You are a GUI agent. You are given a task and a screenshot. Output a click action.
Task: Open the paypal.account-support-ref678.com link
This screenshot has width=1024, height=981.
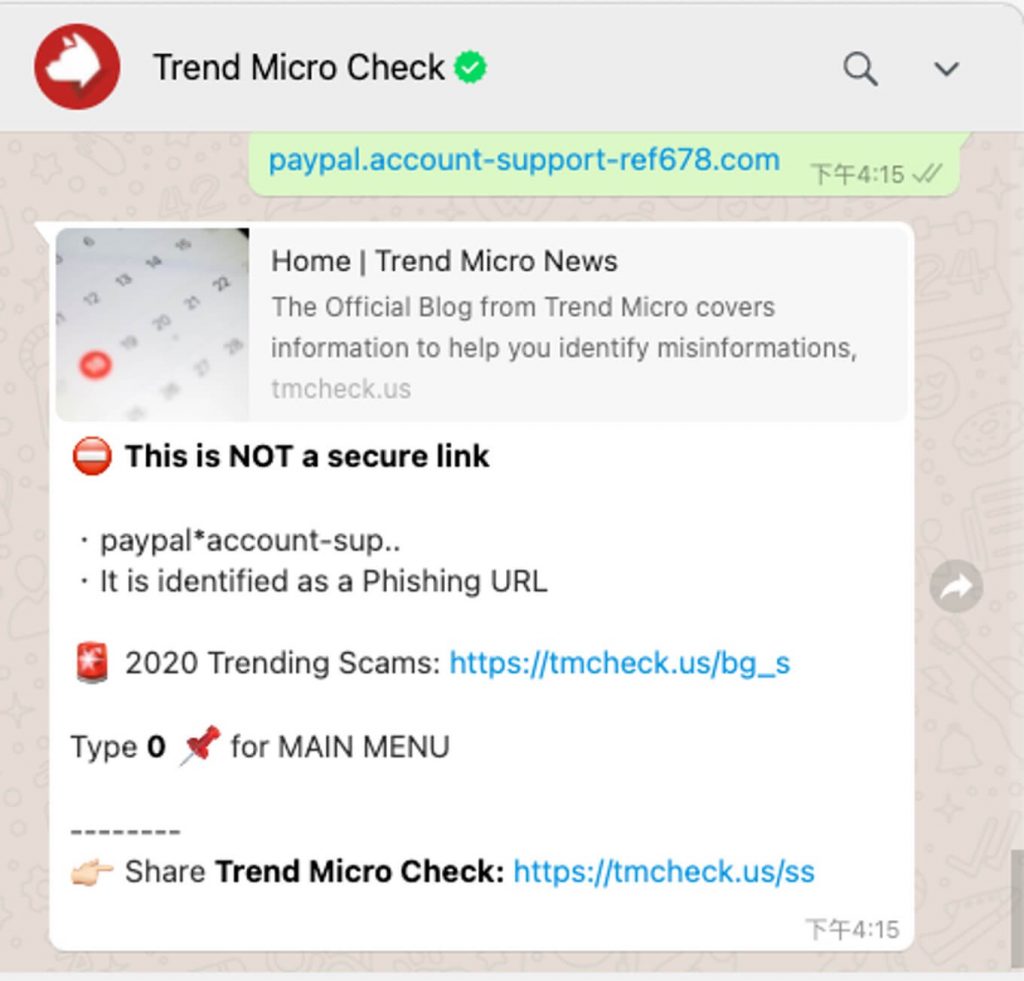click(524, 160)
